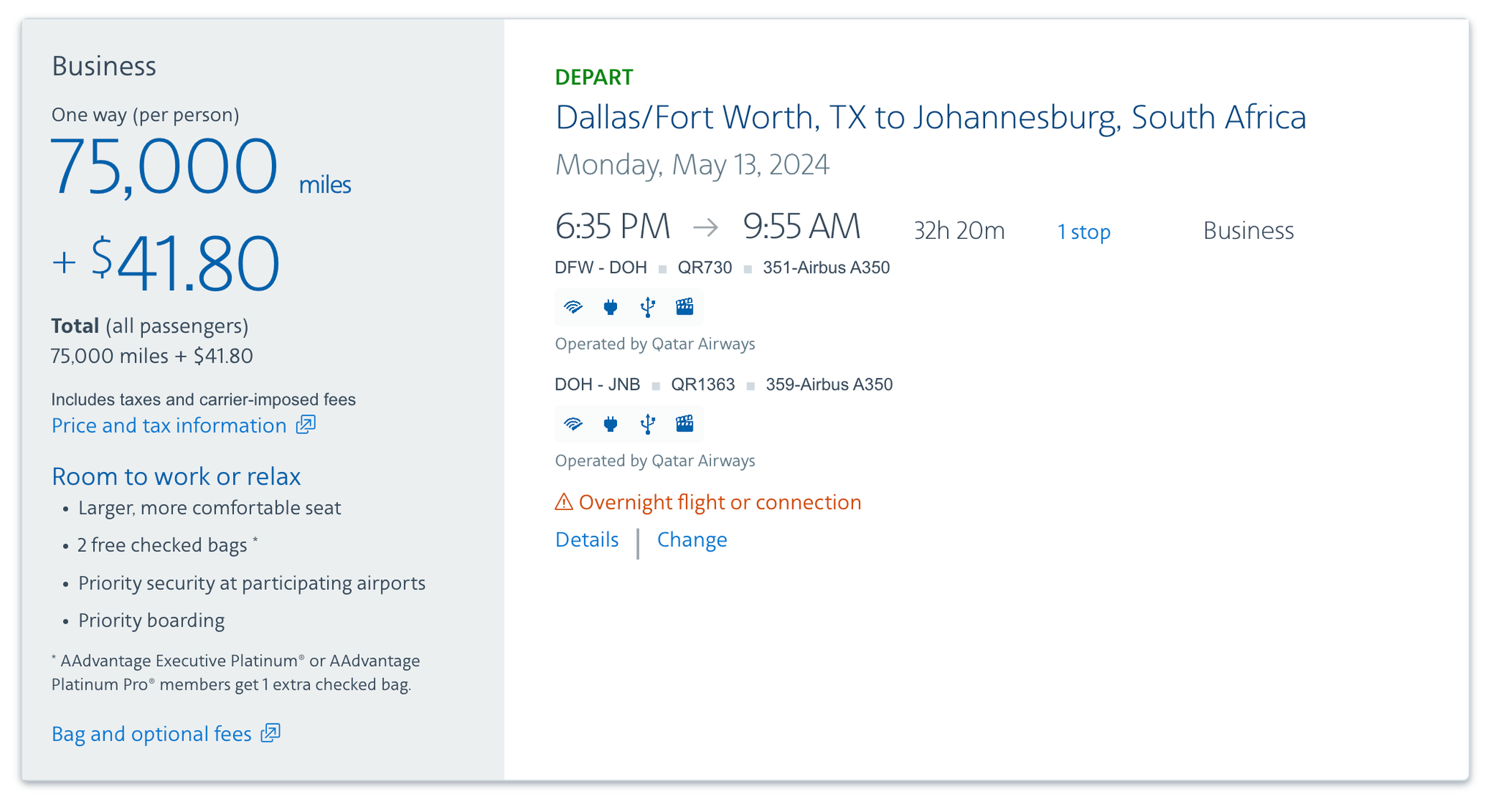Click USB icon for DFW - DOH flight
Image resolution: width=1501 pixels, height=812 pixels.
pyautogui.click(x=647, y=307)
